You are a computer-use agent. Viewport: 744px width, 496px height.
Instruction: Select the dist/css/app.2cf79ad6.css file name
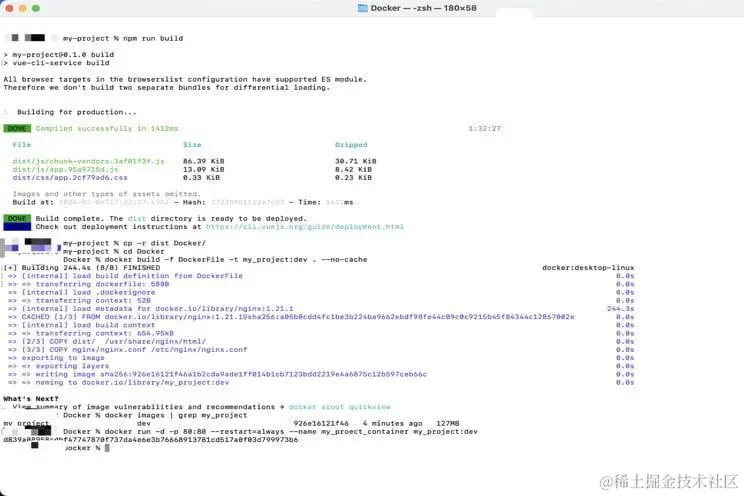pos(70,178)
